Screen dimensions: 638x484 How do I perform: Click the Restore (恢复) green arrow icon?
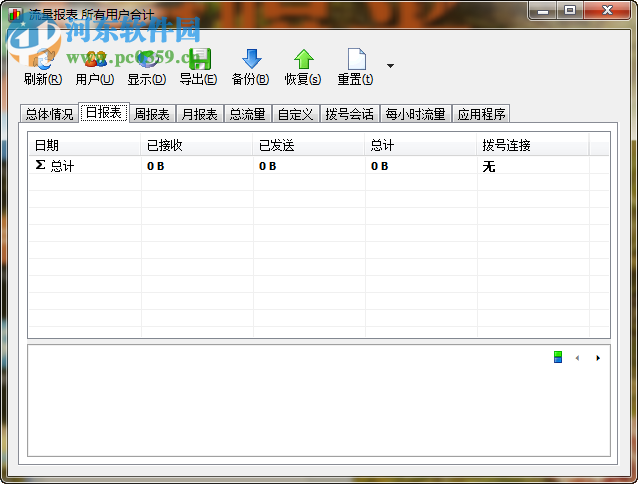pyautogui.click(x=303, y=59)
